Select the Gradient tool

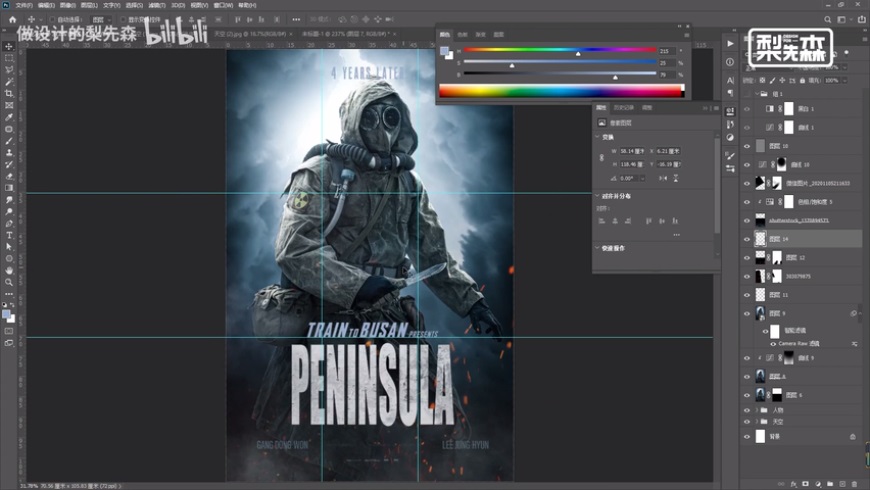coord(9,188)
